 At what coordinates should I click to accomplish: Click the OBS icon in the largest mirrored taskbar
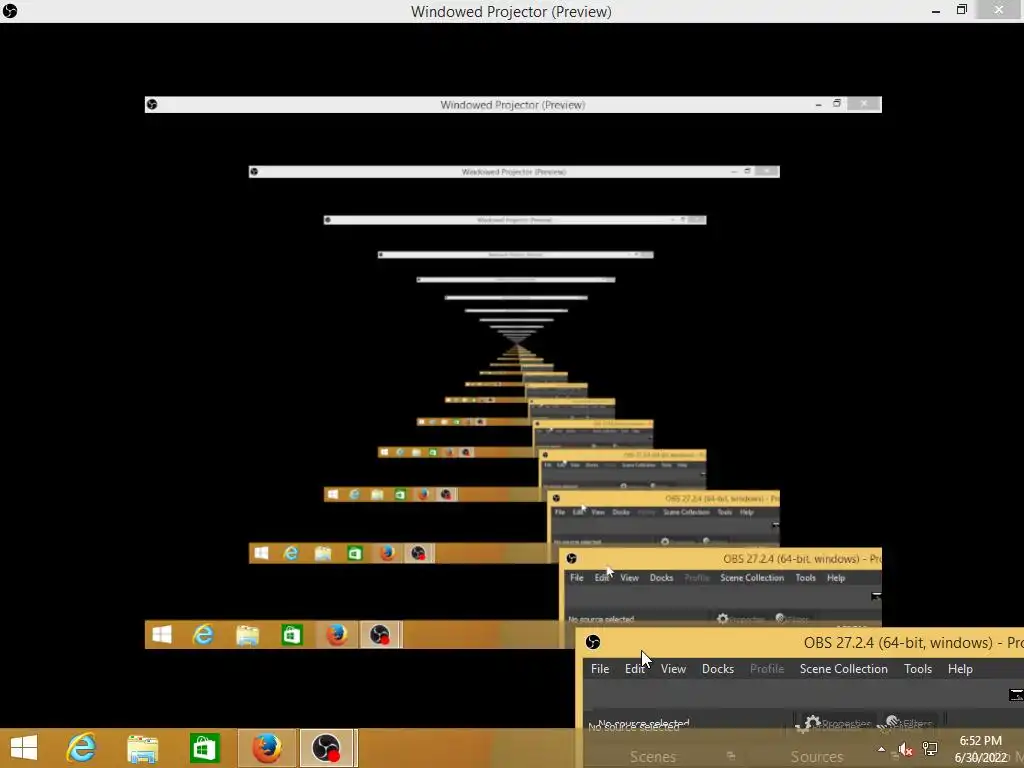pos(380,634)
